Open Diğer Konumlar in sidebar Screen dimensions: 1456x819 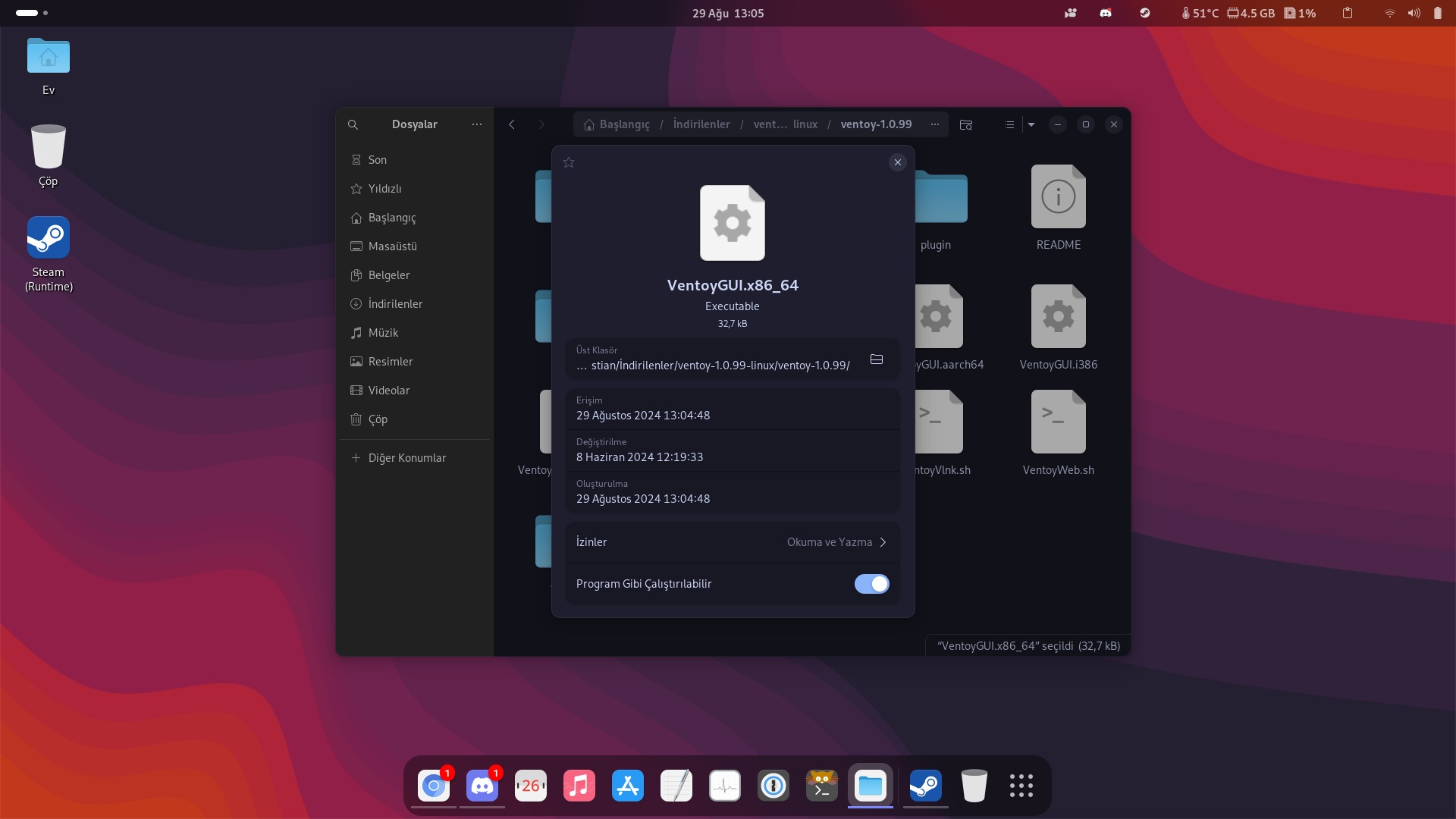click(406, 458)
